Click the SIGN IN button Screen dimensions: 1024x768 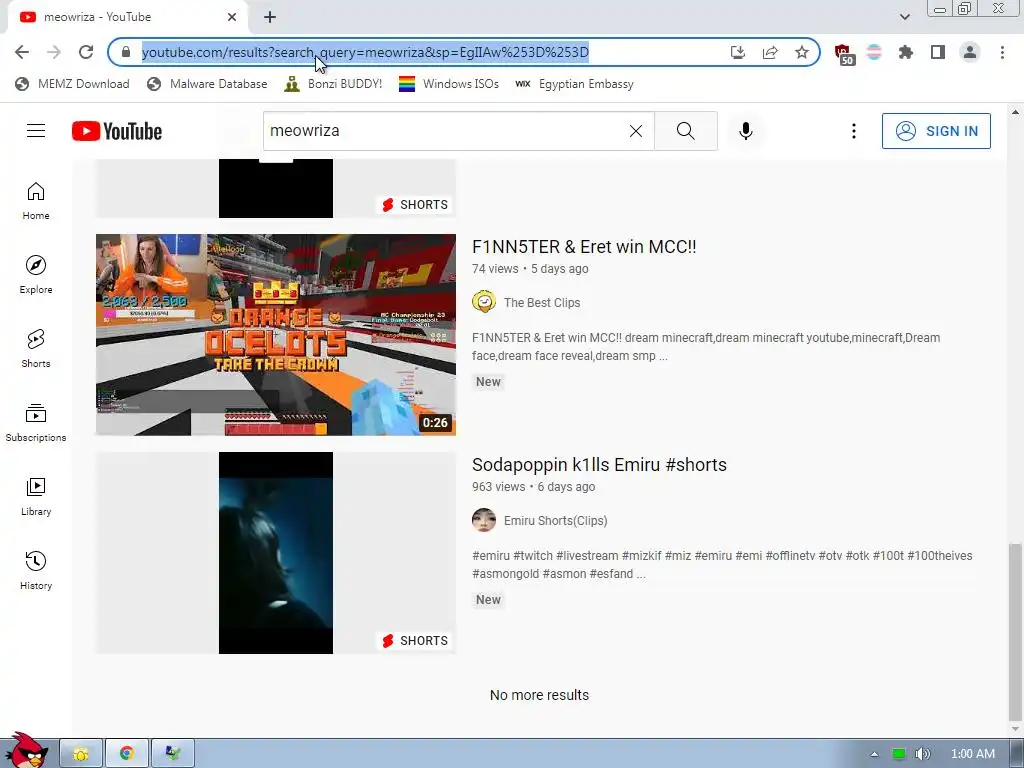(x=936, y=131)
